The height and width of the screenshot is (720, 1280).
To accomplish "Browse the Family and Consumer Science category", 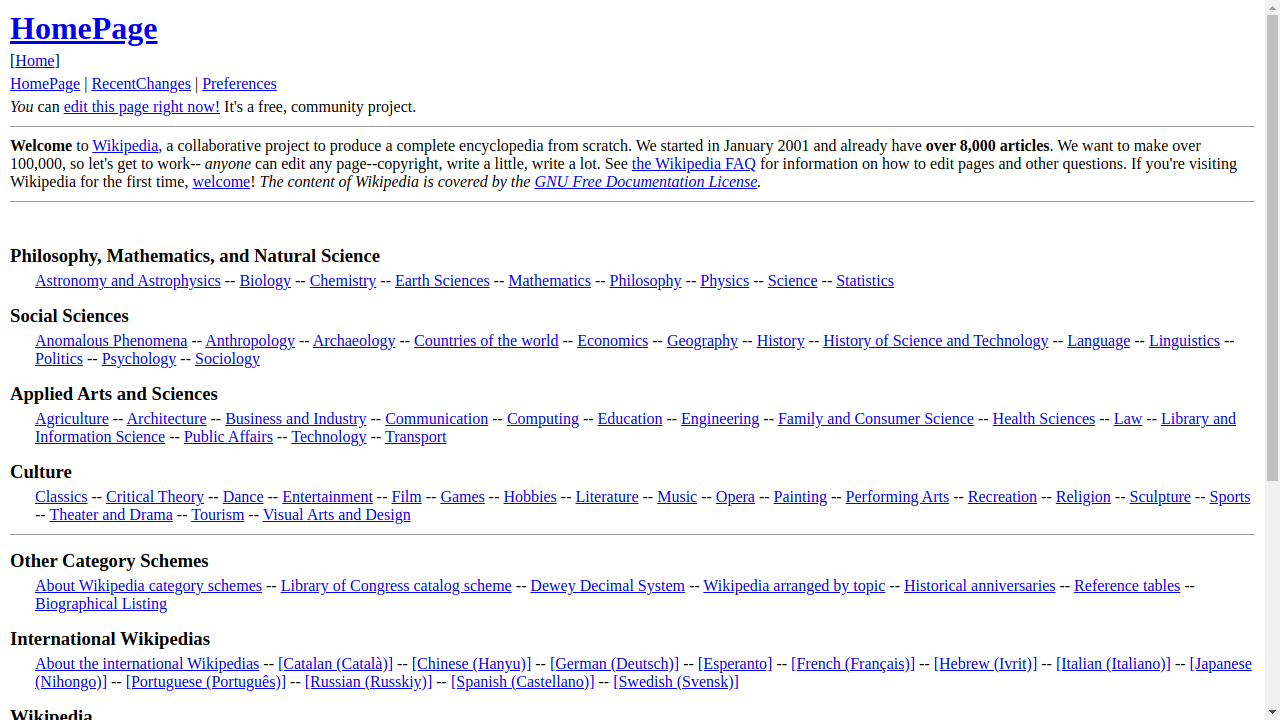I will pos(875,418).
